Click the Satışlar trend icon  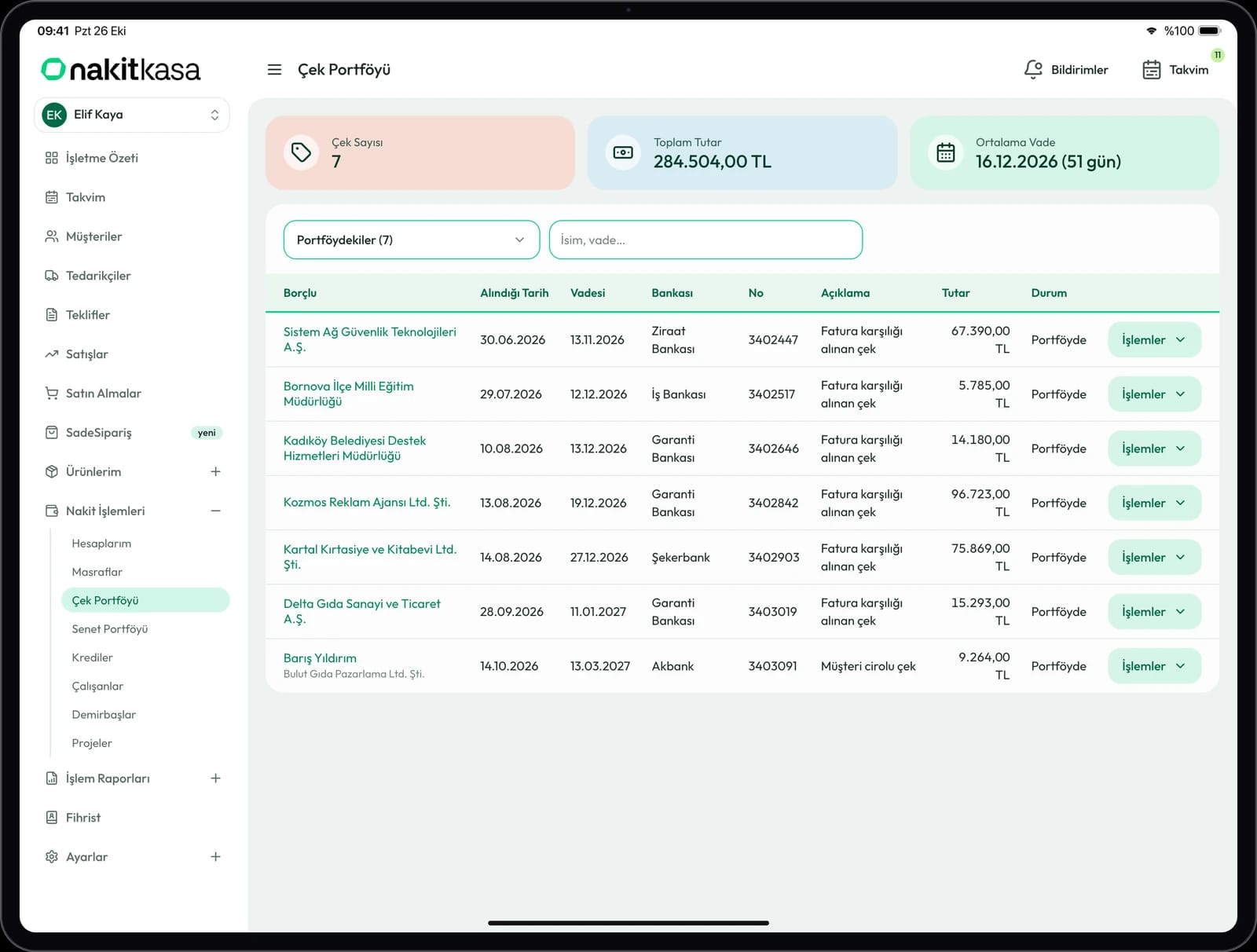(52, 354)
